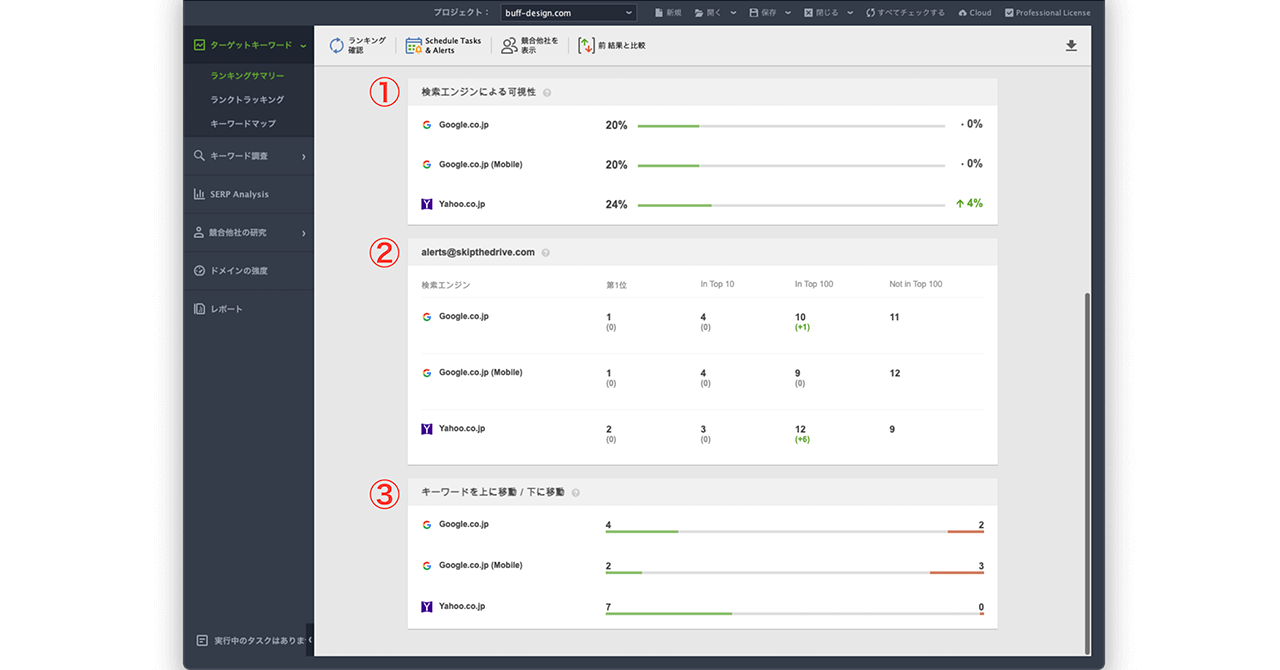Select ランクトラッキング in the sidebar
This screenshot has width=1280, height=670.
pyautogui.click(x=247, y=100)
